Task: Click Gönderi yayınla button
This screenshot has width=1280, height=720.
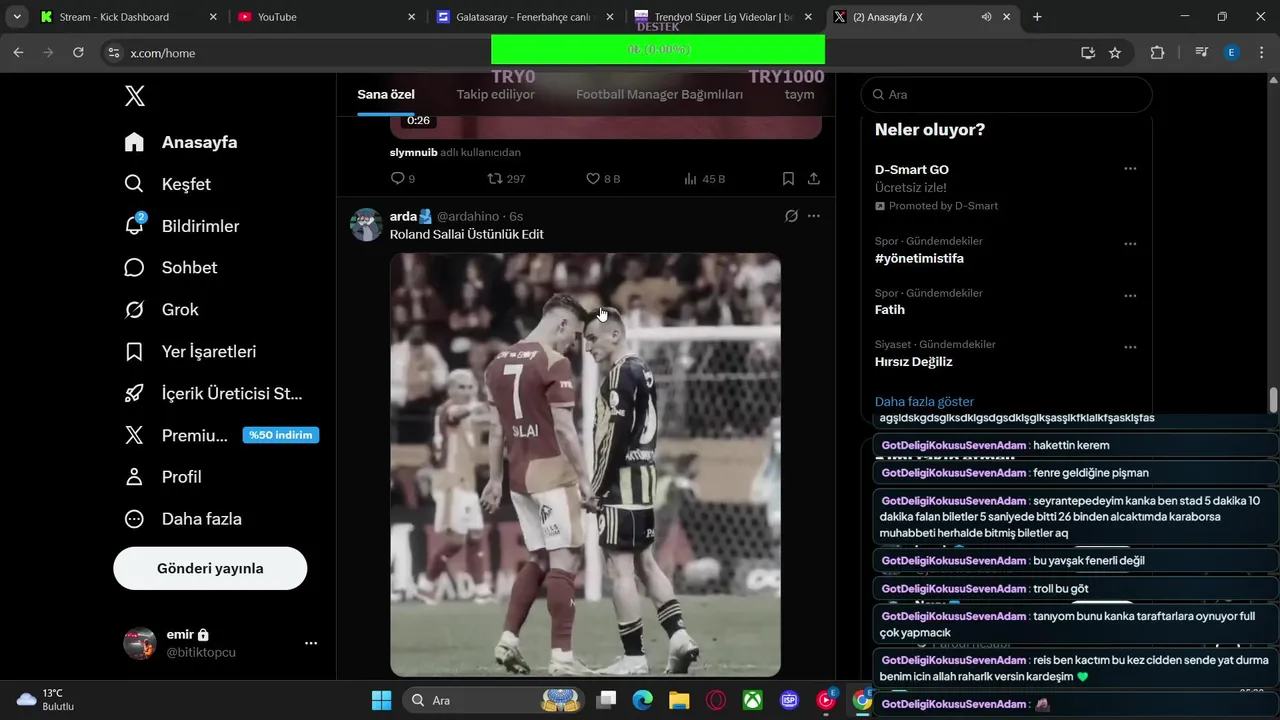Action: pyautogui.click(x=210, y=568)
